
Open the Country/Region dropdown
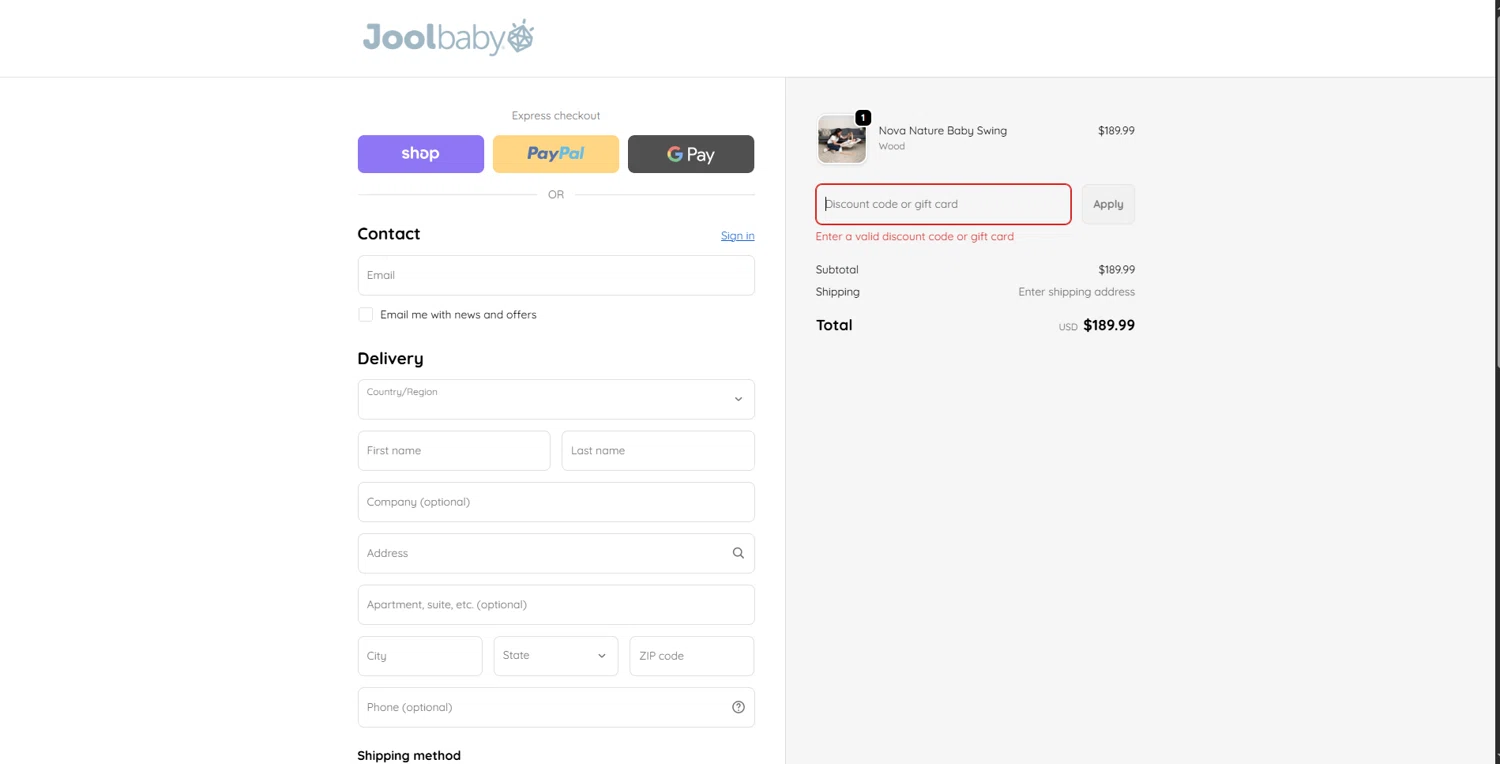tap(556, 399)
